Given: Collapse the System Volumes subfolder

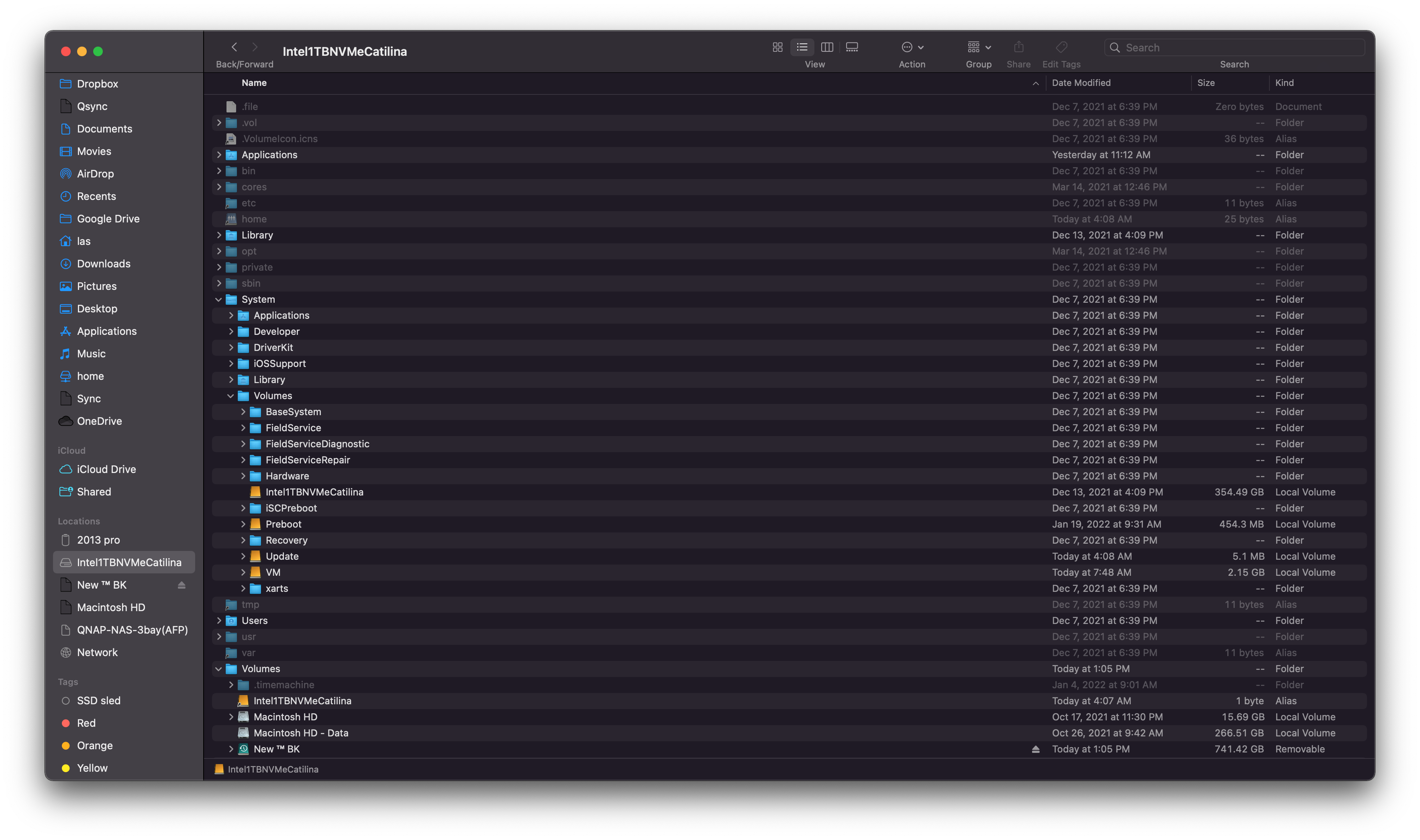Looking at the screenshot, I should (231, 396).
